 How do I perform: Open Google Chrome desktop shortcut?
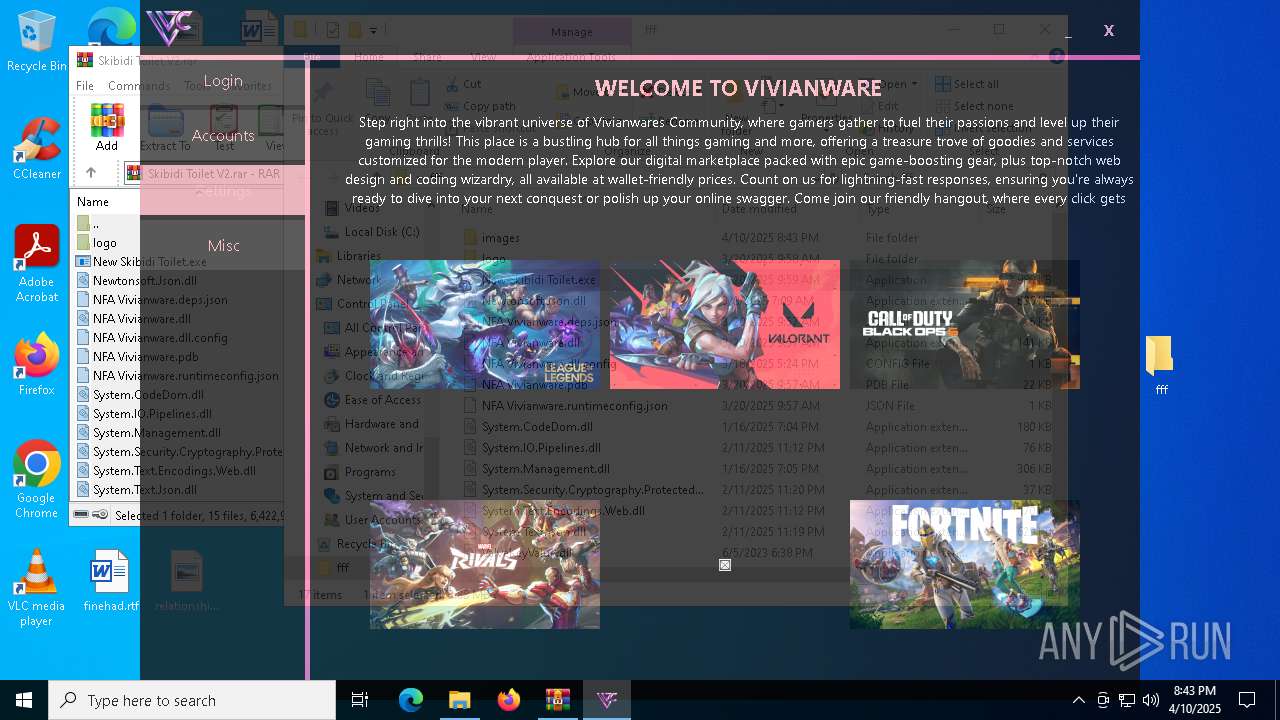click(37, 480)
